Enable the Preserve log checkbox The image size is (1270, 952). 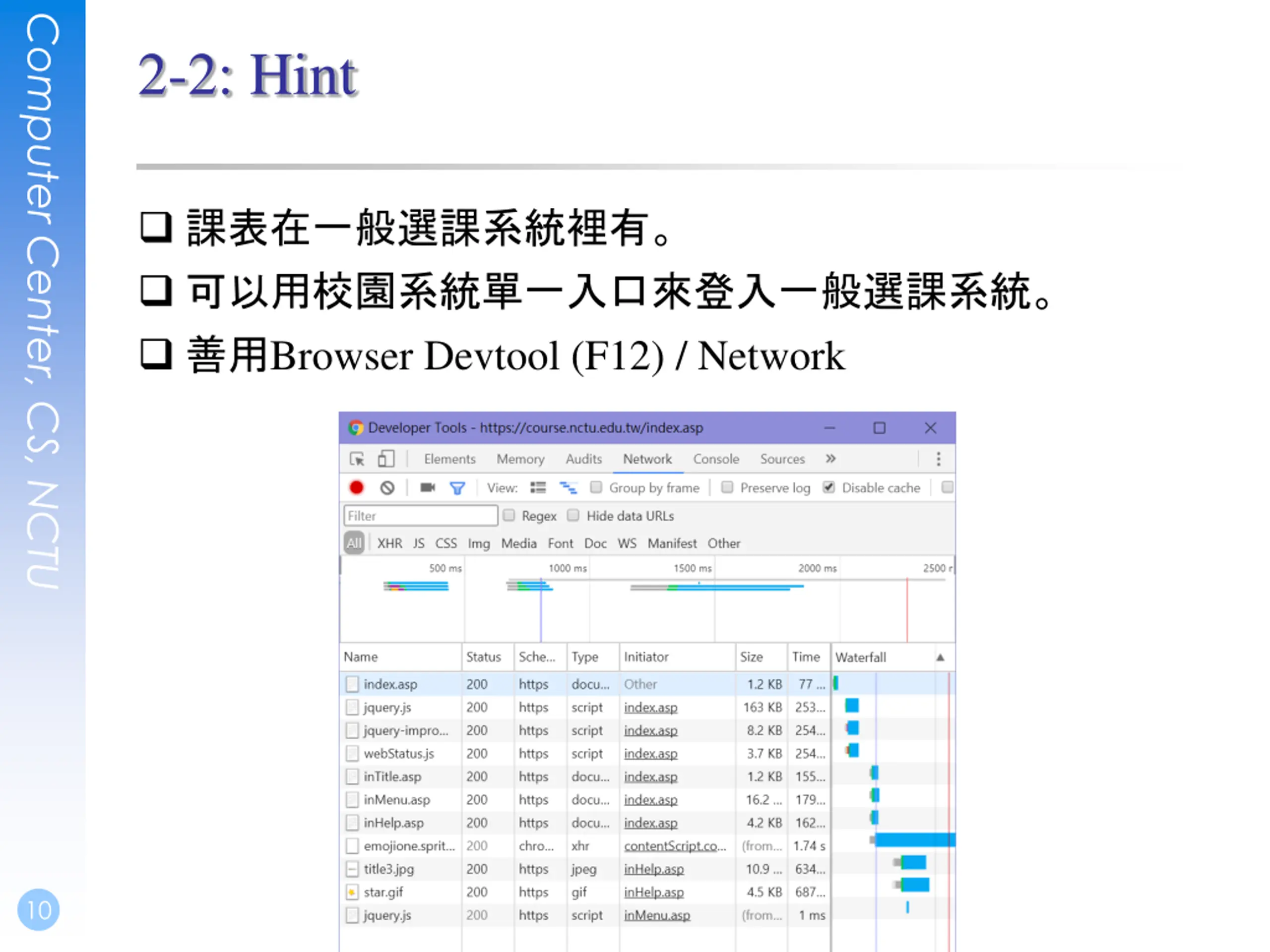click(x=727, y=487)
